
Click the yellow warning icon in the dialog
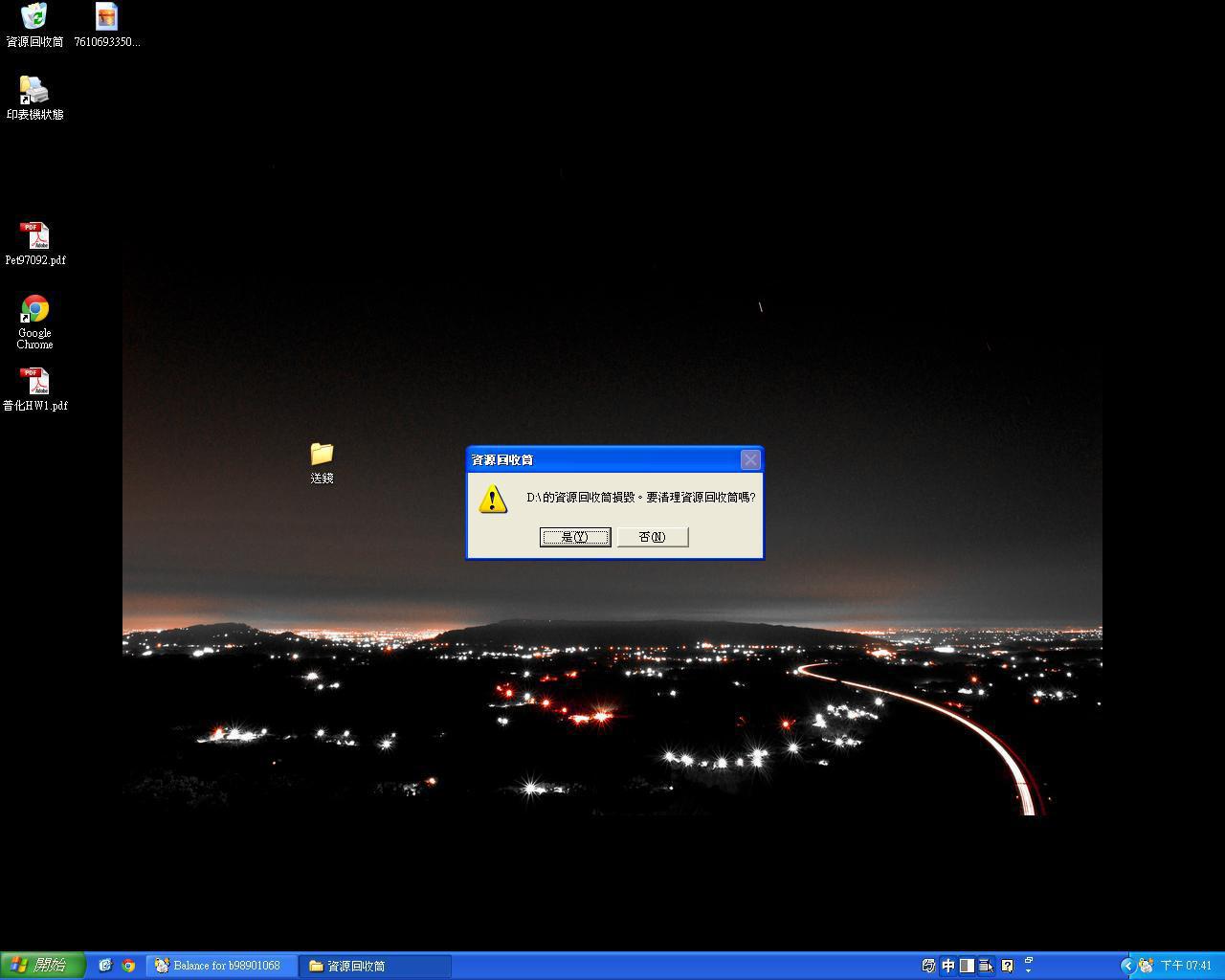tap(492, 498)
